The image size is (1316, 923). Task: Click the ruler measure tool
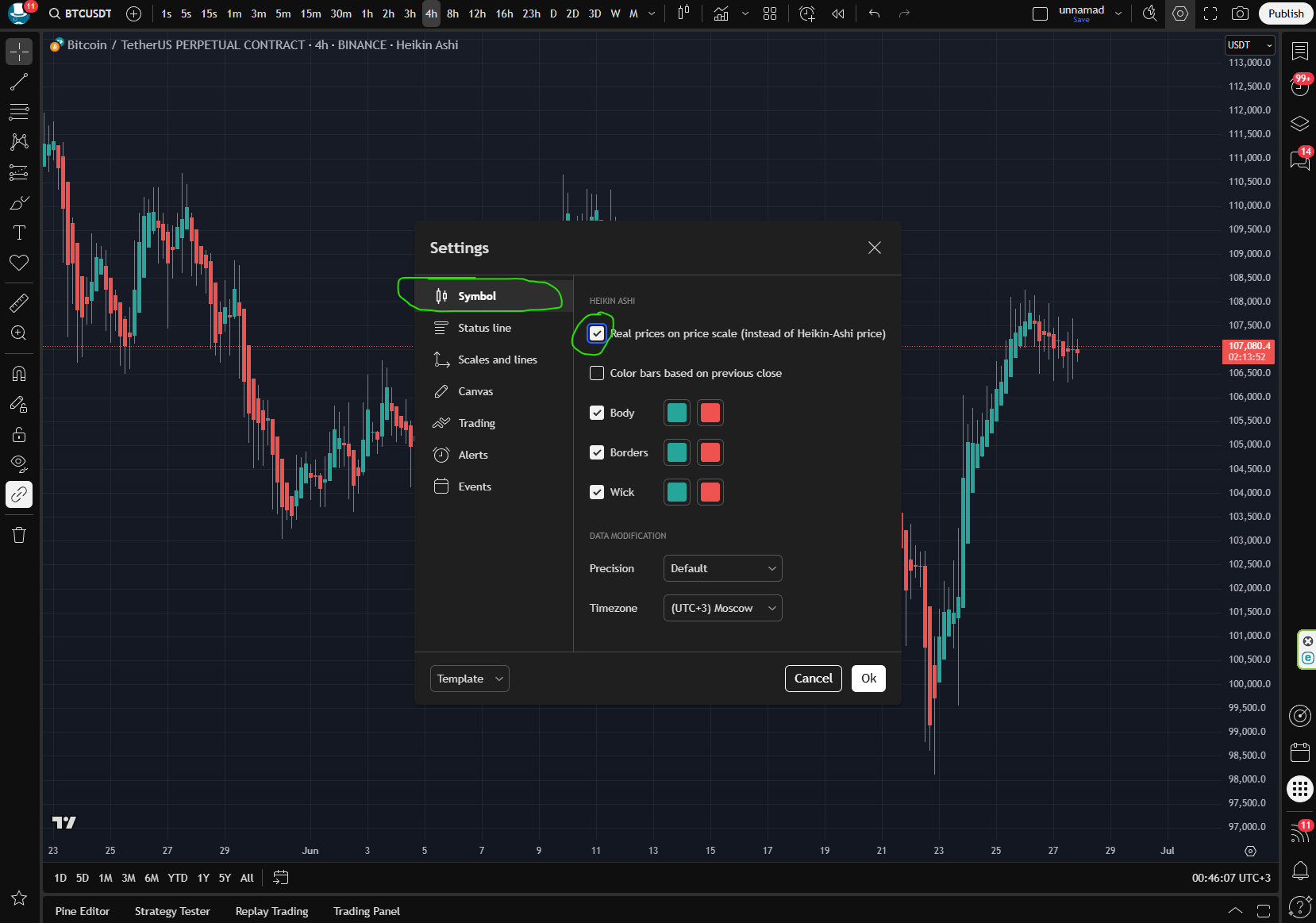19,302
